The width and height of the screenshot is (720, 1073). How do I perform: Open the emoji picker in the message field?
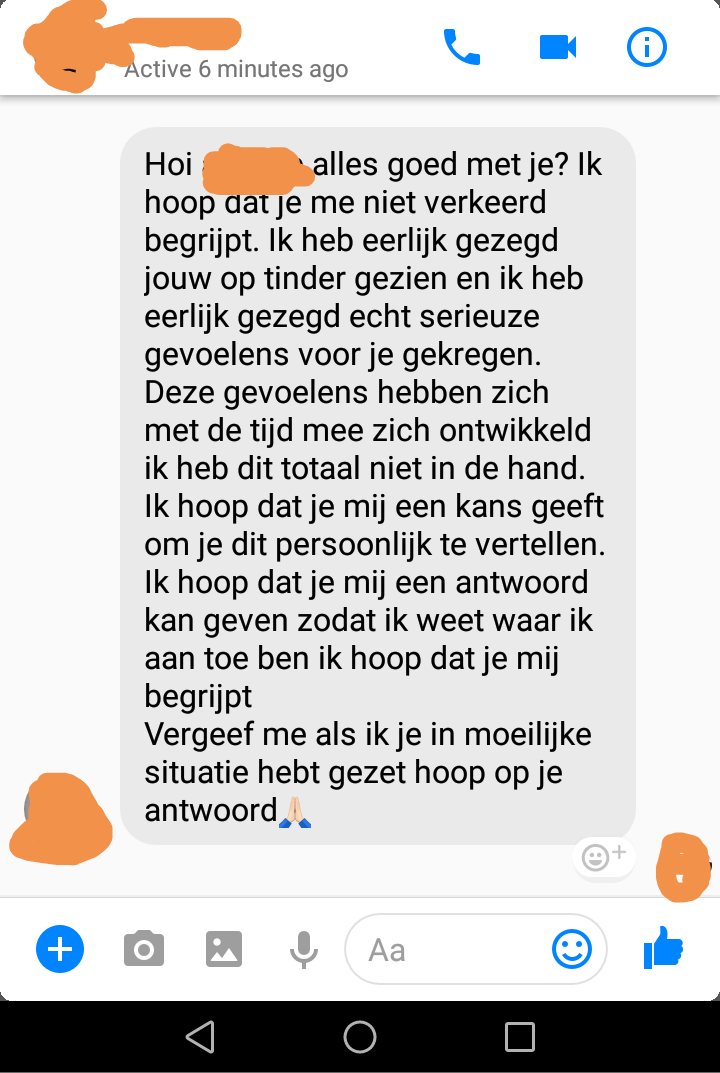[x=571, y=949]
